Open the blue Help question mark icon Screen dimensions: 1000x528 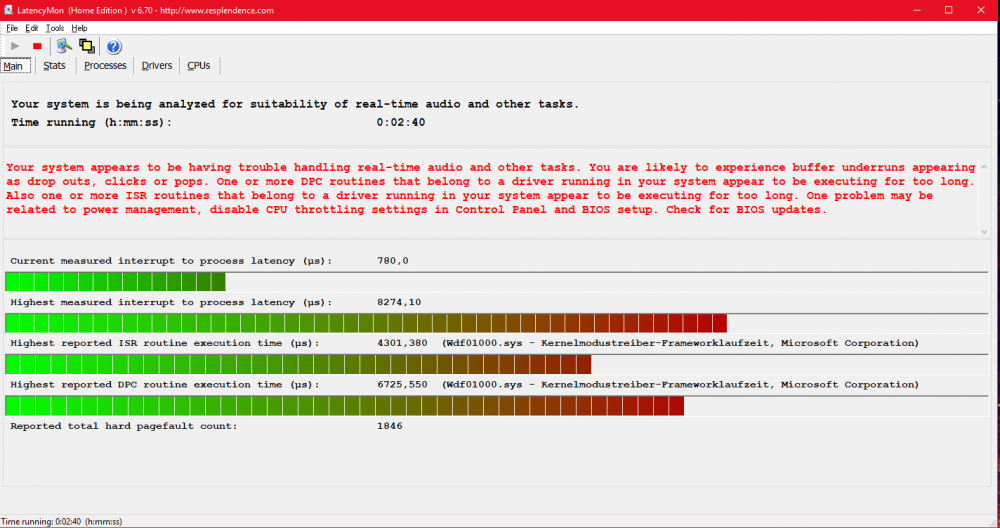114,47
